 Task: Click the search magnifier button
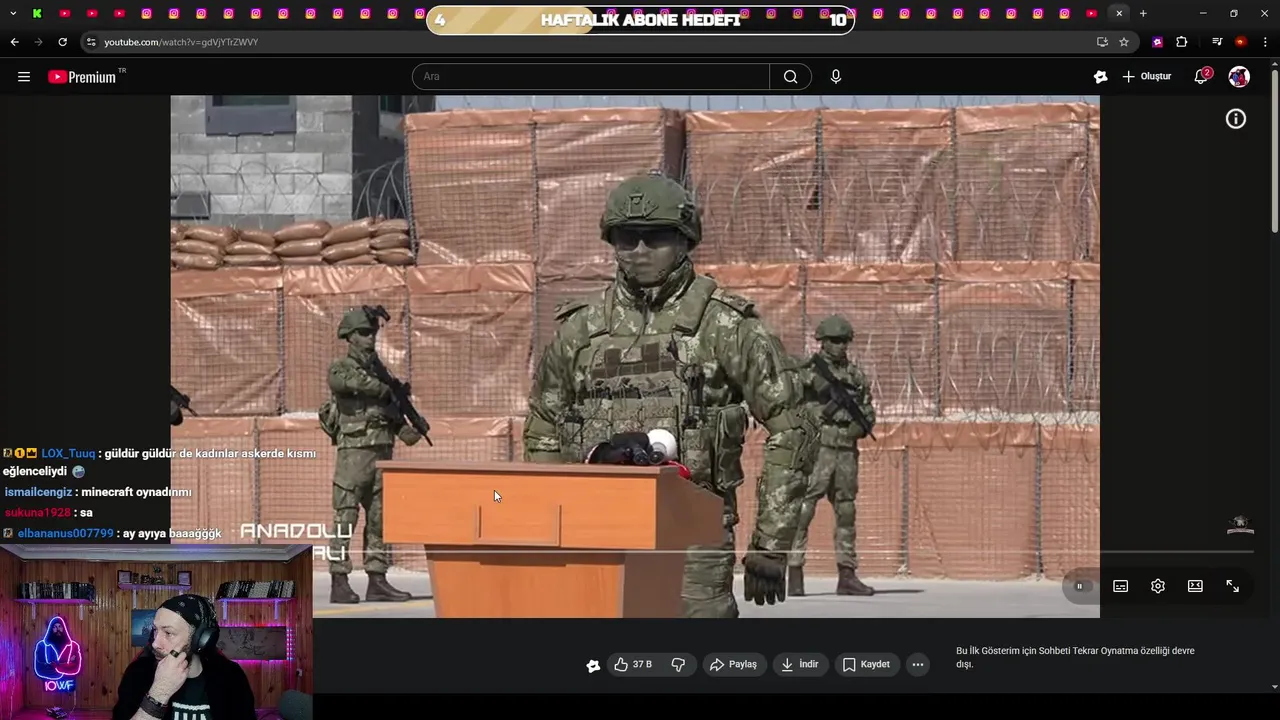[x=790, y=77]
